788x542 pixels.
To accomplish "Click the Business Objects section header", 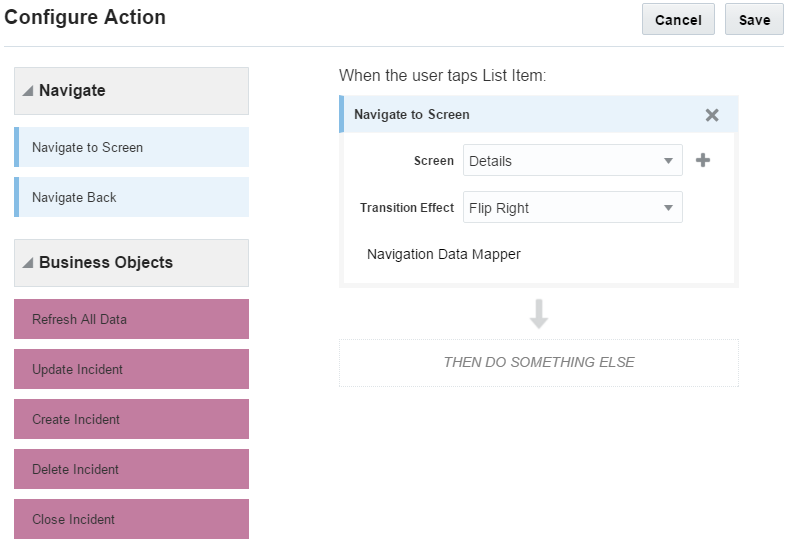I will point(131,263).
